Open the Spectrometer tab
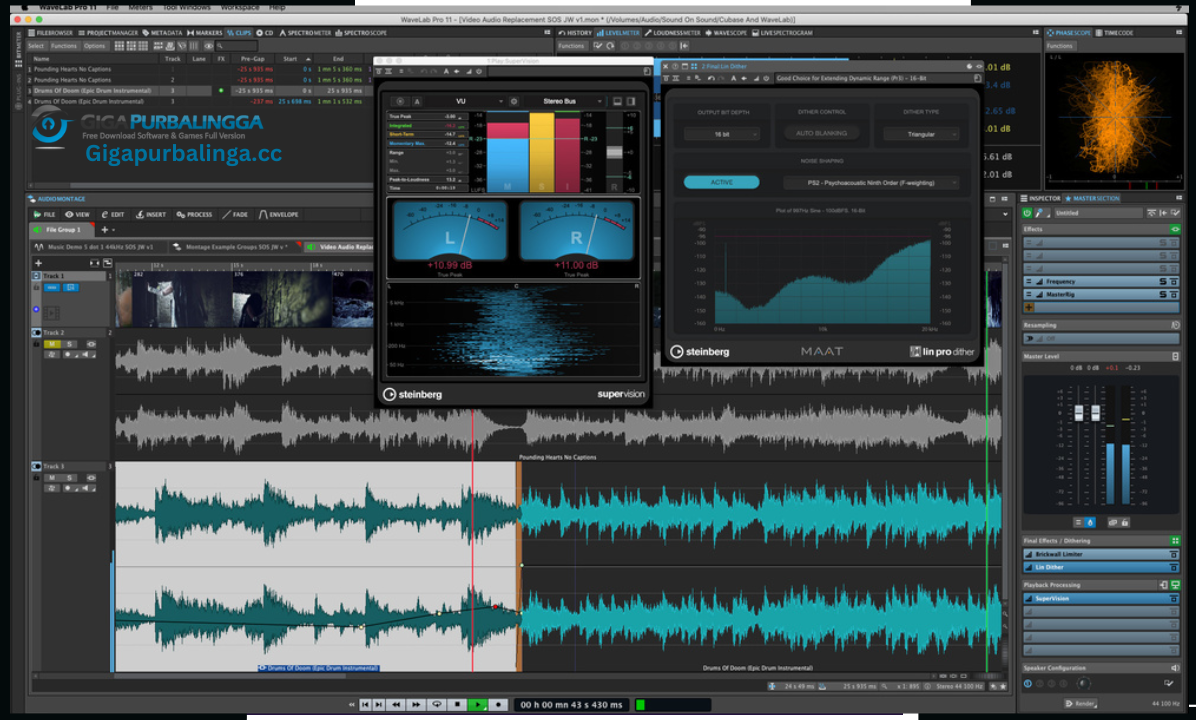 [x=306, y=33]
